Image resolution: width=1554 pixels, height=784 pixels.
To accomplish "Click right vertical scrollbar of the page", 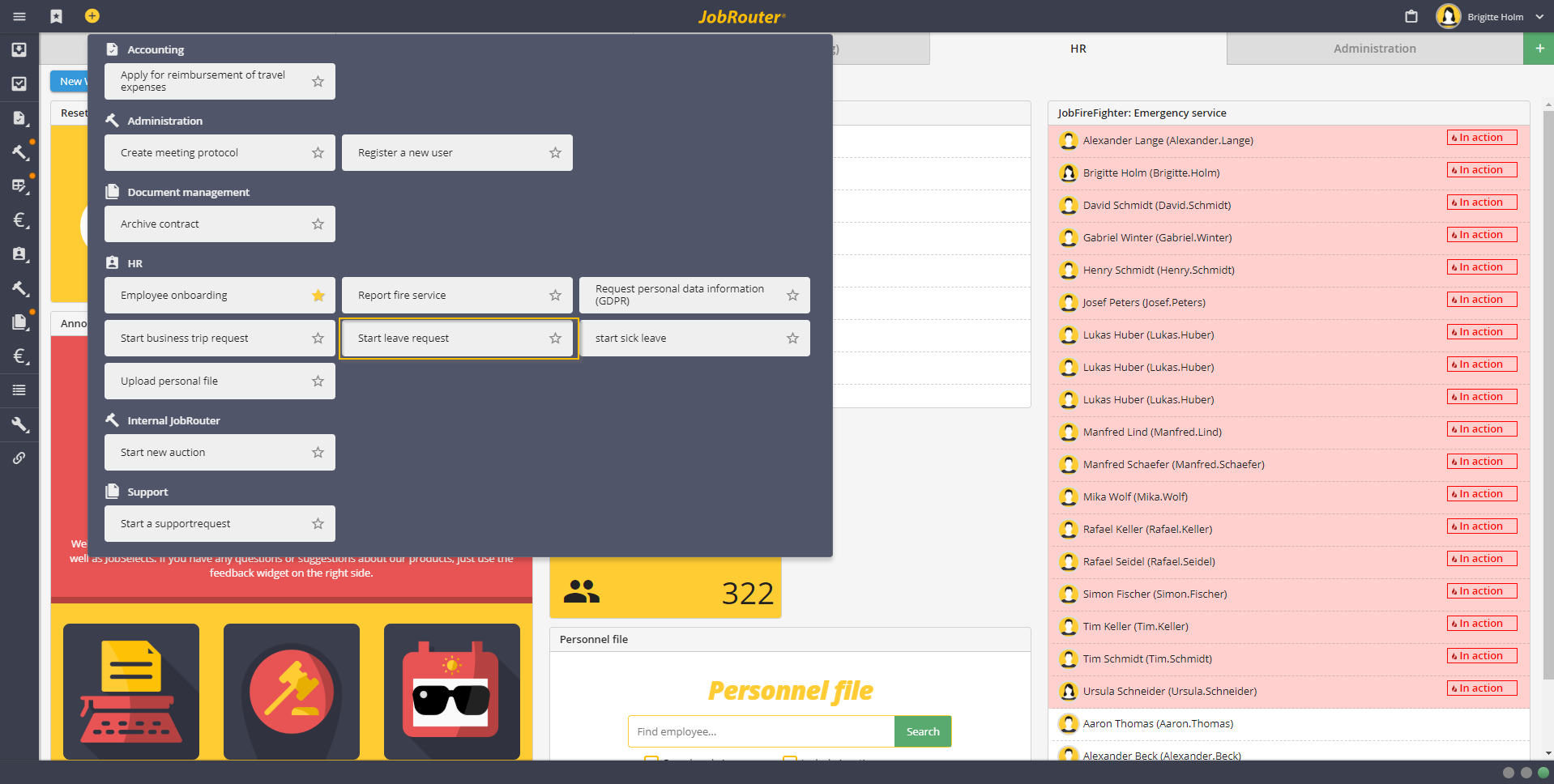I will [1548, 395].
